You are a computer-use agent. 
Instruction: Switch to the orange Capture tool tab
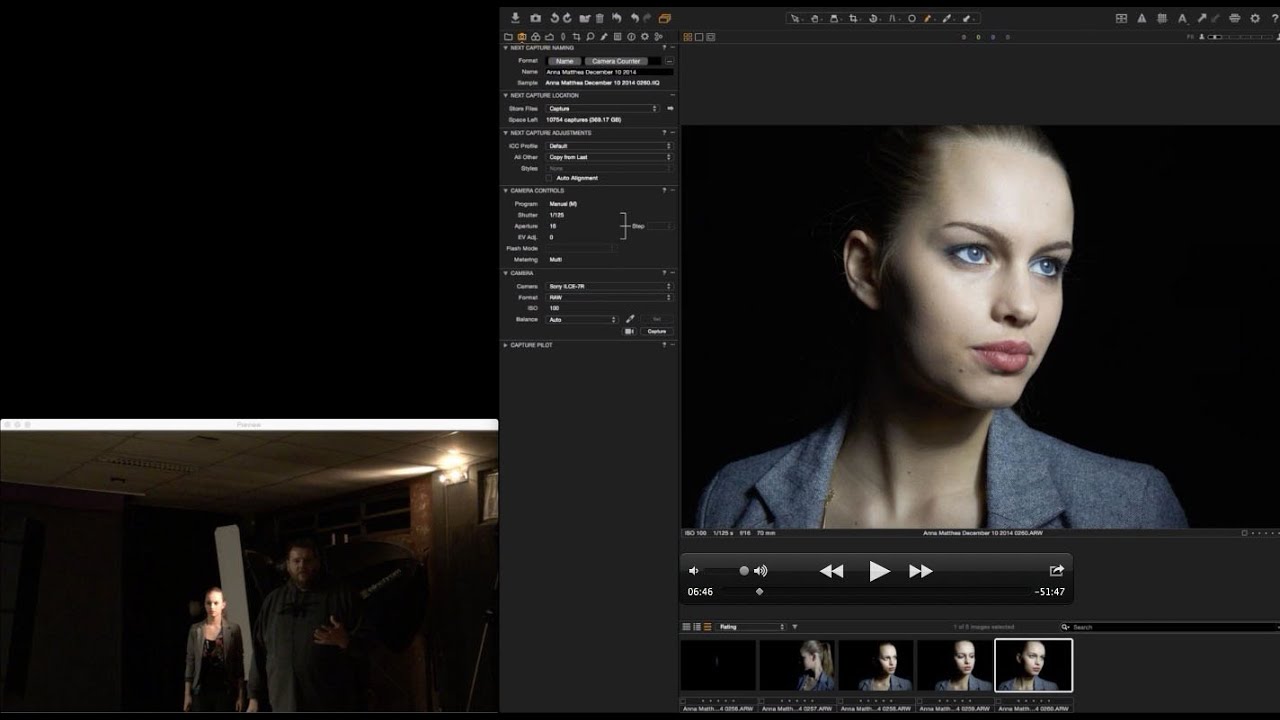(x=522, y=37)
